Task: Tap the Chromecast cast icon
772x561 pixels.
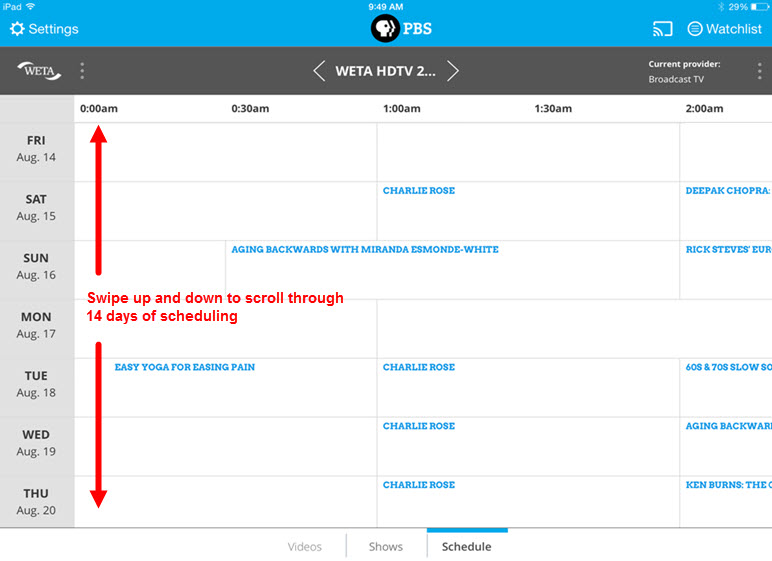Action: tap(662, 29)
